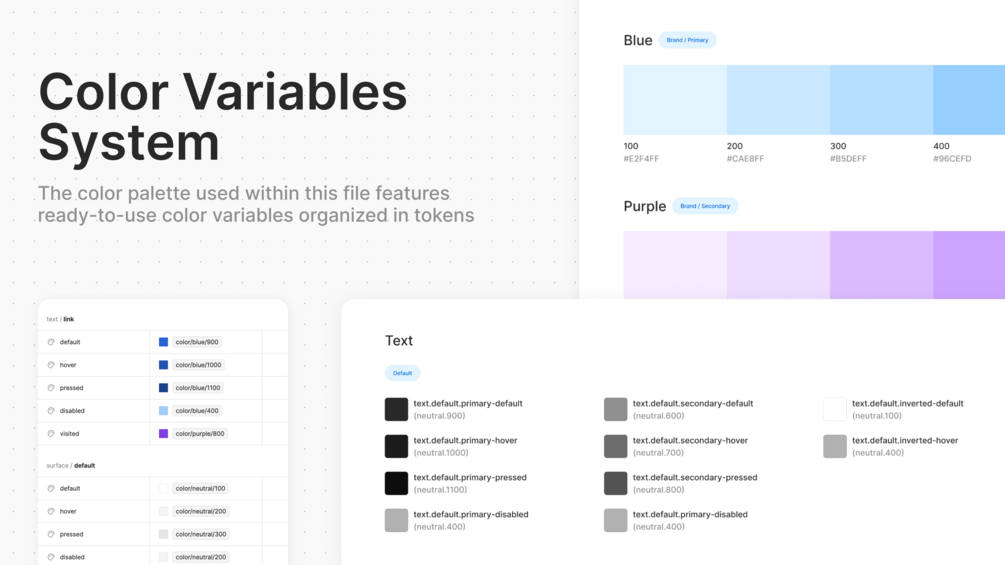
Task: Click the color/purple/800 variable chip
Action: click(x=200, y=434)
